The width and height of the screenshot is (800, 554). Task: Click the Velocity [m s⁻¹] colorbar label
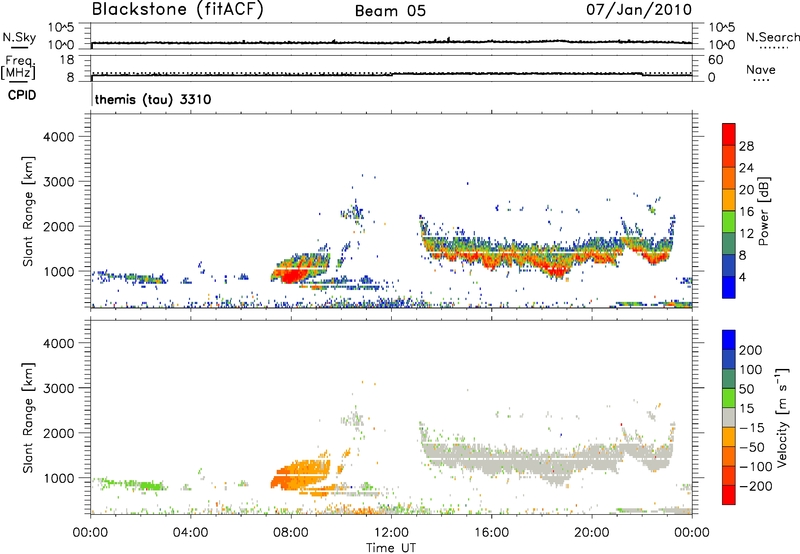coord(781,417)
